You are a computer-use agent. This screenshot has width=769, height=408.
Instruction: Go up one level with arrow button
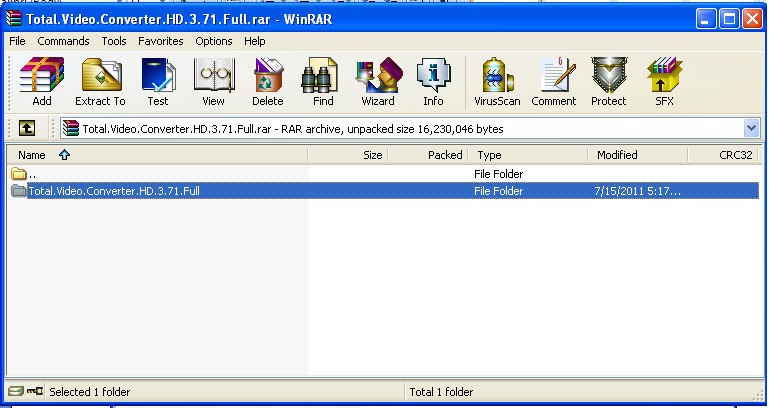[x=27, y=128]
